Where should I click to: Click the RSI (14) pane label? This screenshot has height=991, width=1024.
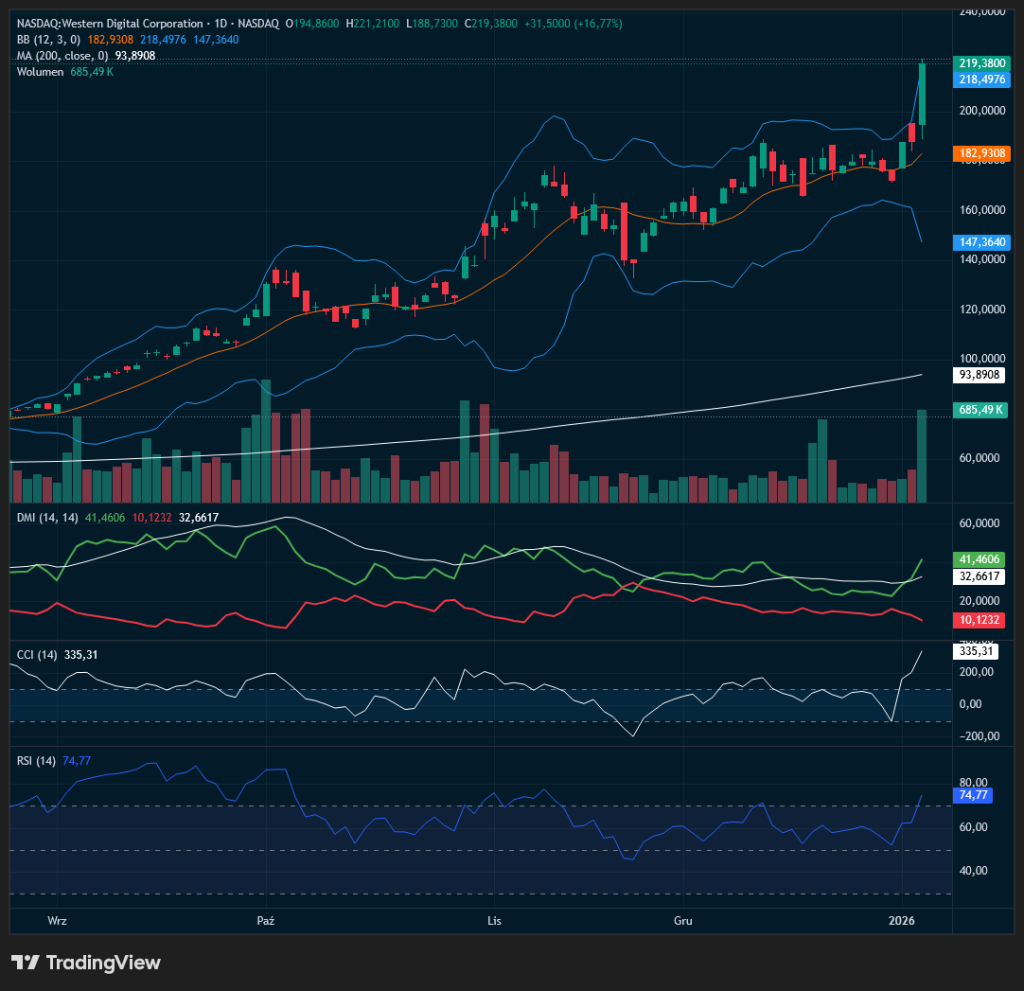[36, 760]
